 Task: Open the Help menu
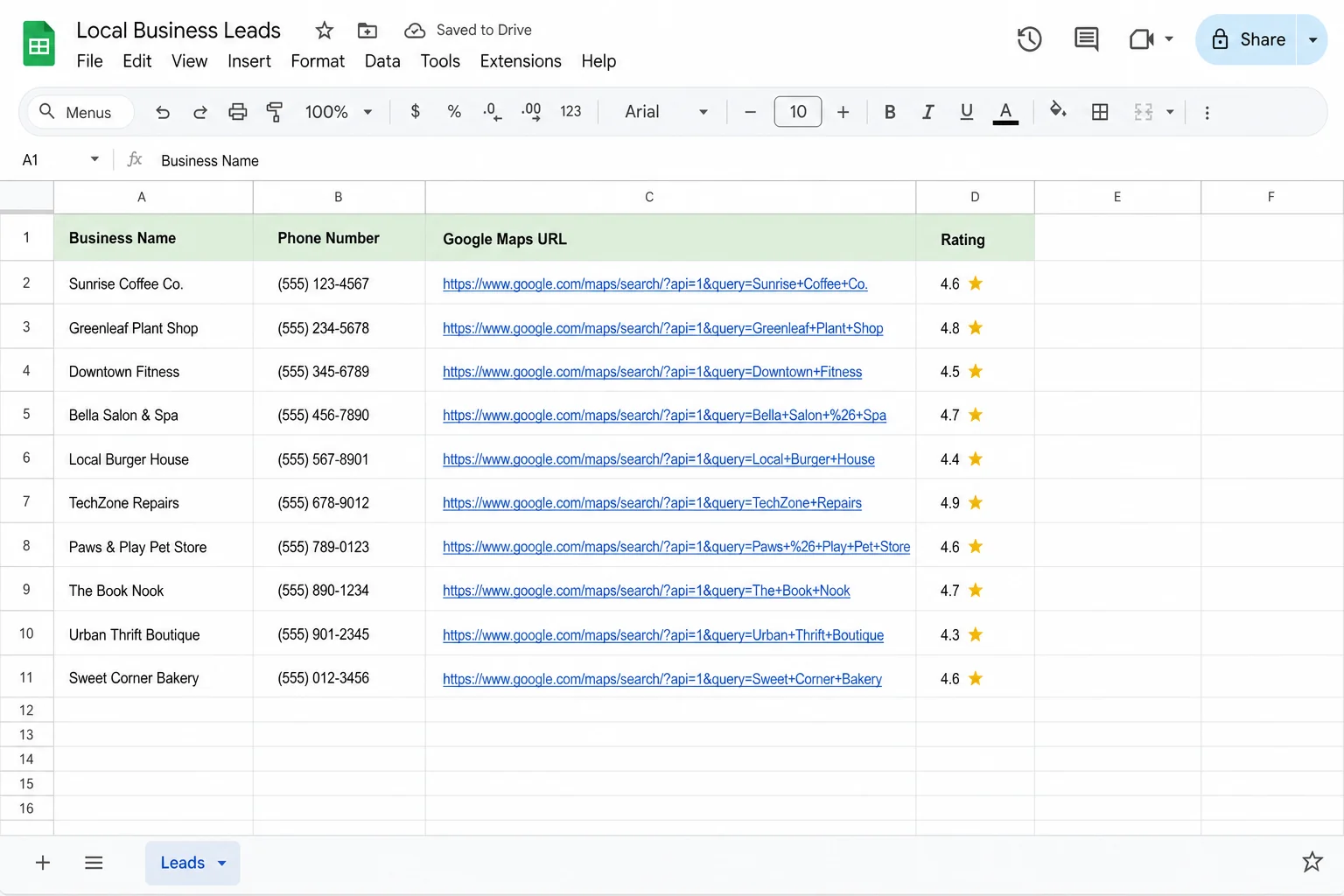[x=598, y=61]
